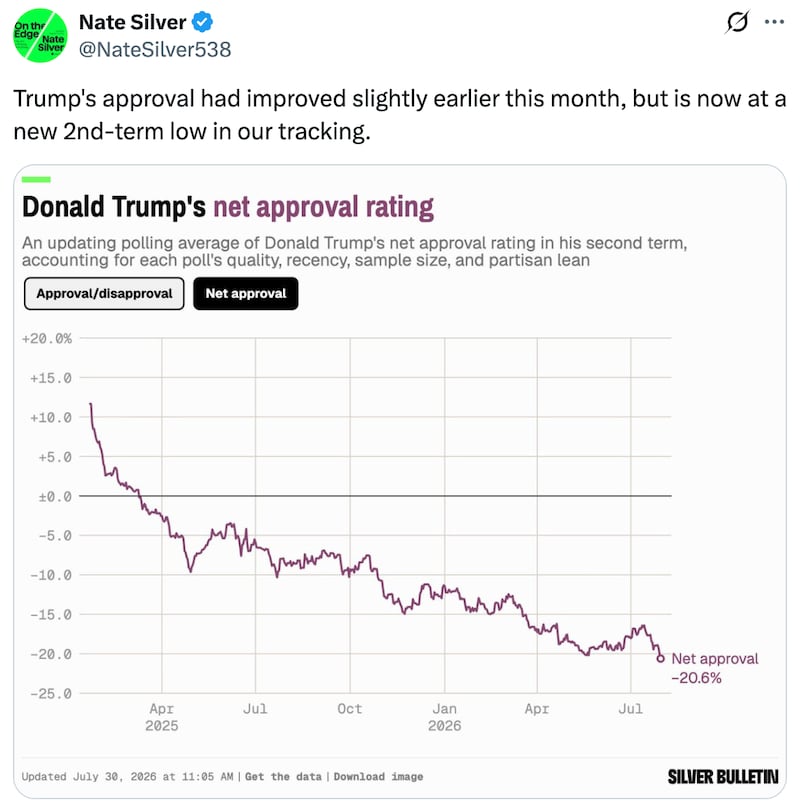
Task: Click the Jan 2026 axis label
Action: point(445,717)
